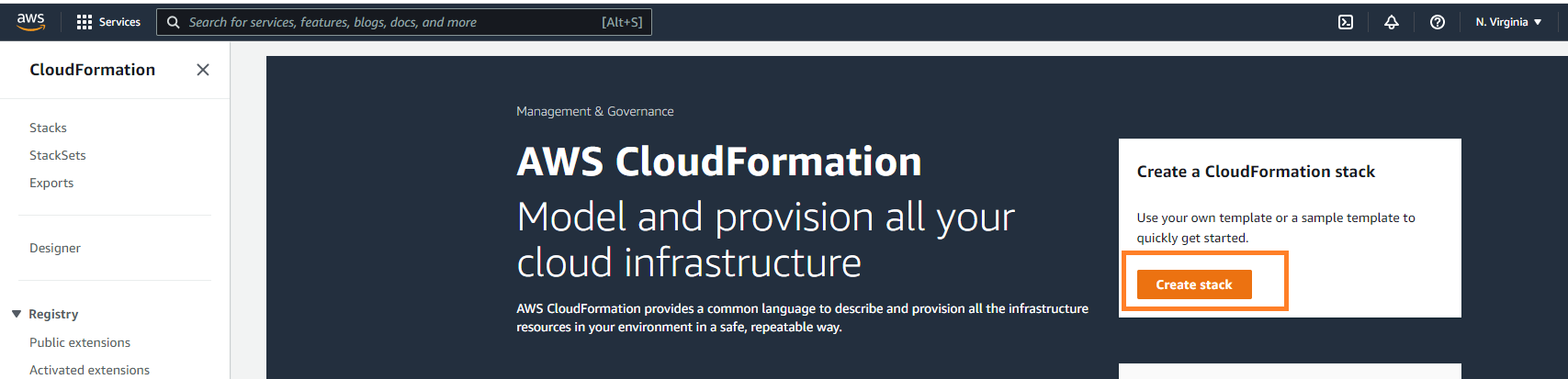The width and height of the screenshot is (1568, 379).
Task: Select Public extensions under Registry
Action: [x=80, y=342]
